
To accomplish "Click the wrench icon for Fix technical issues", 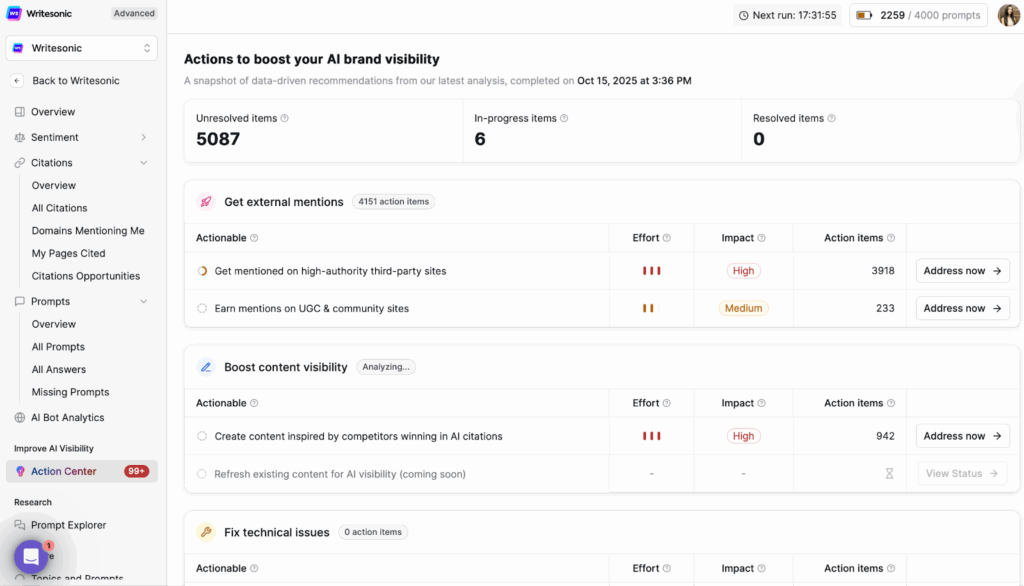I will click(x=206, y=532).
